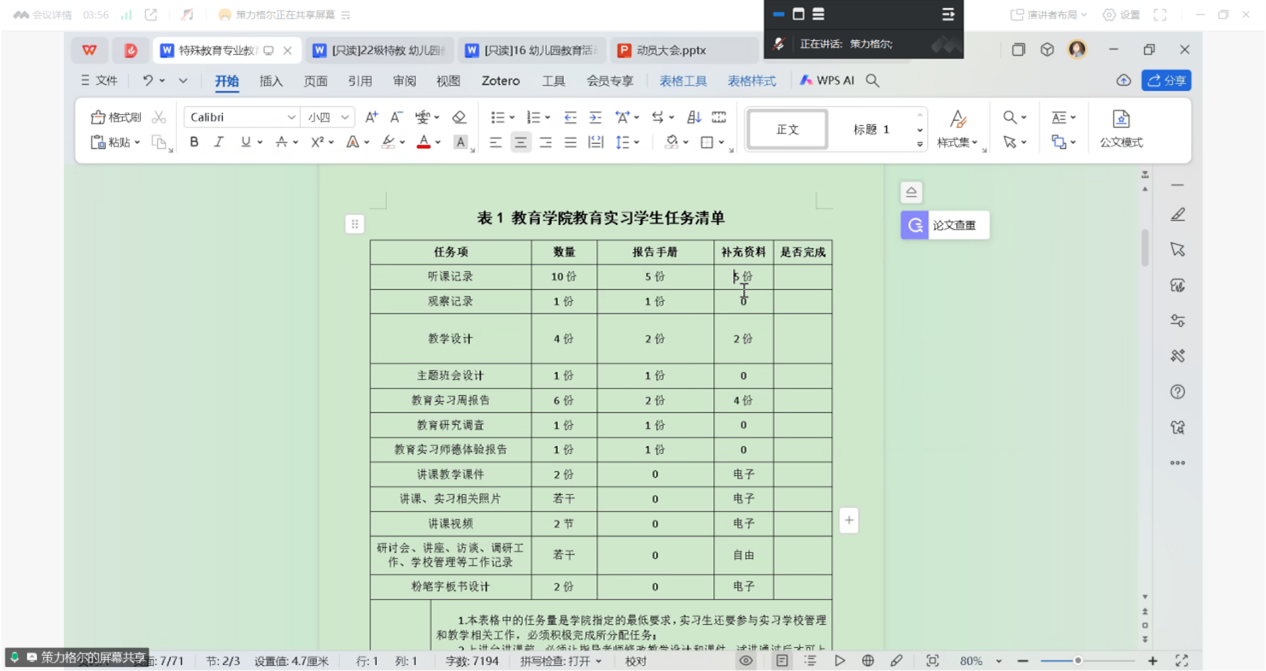Click the cloud upload icon beside 分享

click(x=1123, y=80)
